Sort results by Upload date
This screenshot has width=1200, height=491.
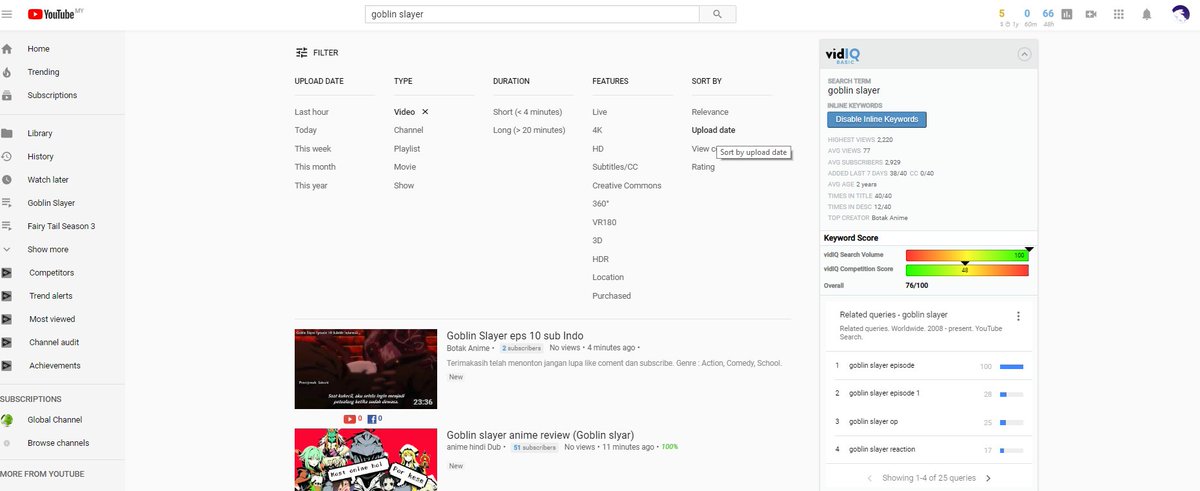713,130
